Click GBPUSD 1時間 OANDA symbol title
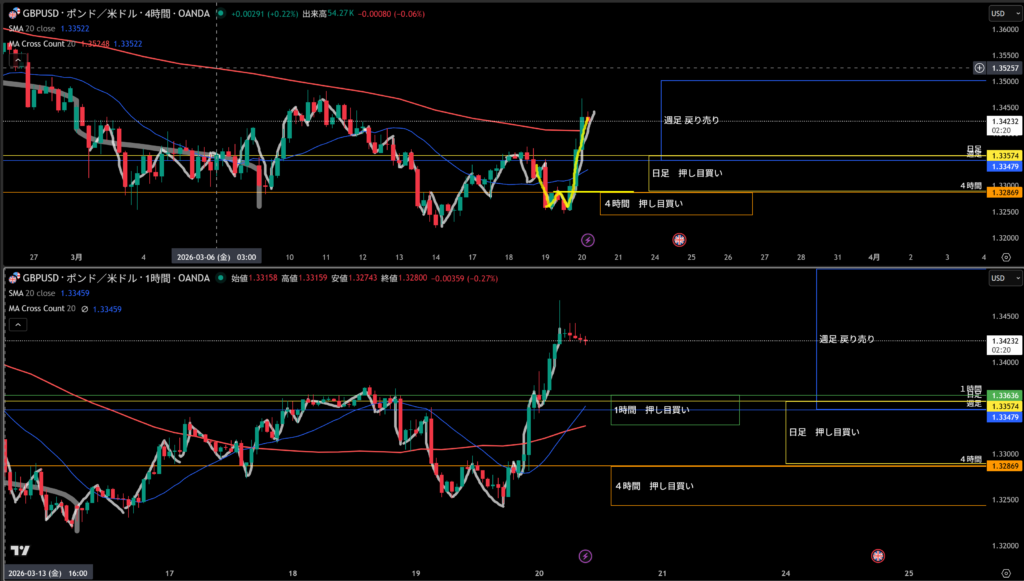The width and height of the screenshot is (1024, 581). pyautogui.click(x=115, y=278)
